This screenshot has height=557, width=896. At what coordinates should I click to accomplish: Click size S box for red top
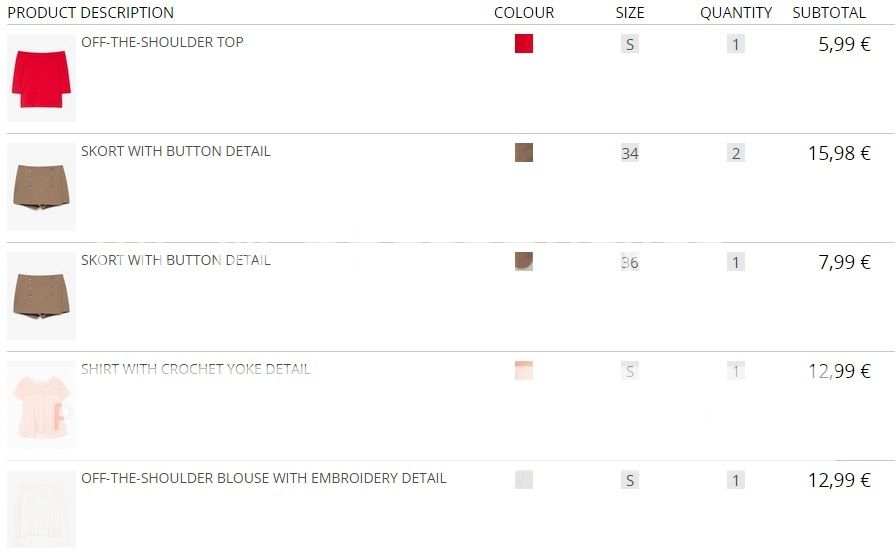click(629, 44)
